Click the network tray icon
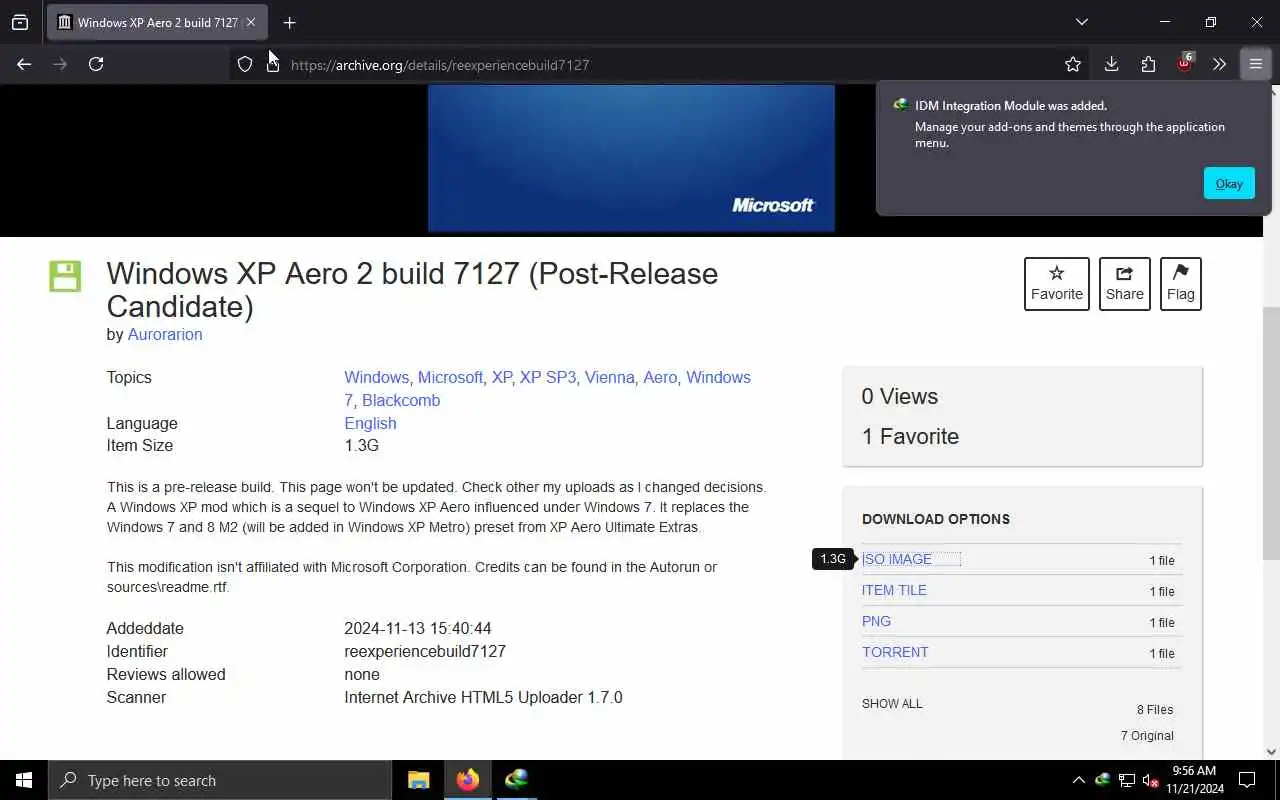Viewport: 1280px width, 800px height. click(x=1127, y=780)
